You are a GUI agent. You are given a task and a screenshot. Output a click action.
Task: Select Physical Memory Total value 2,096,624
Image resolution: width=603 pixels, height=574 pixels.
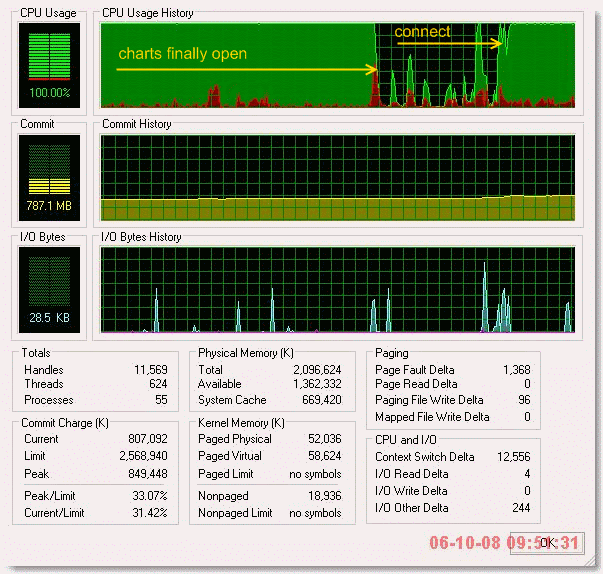pos(317,370)
